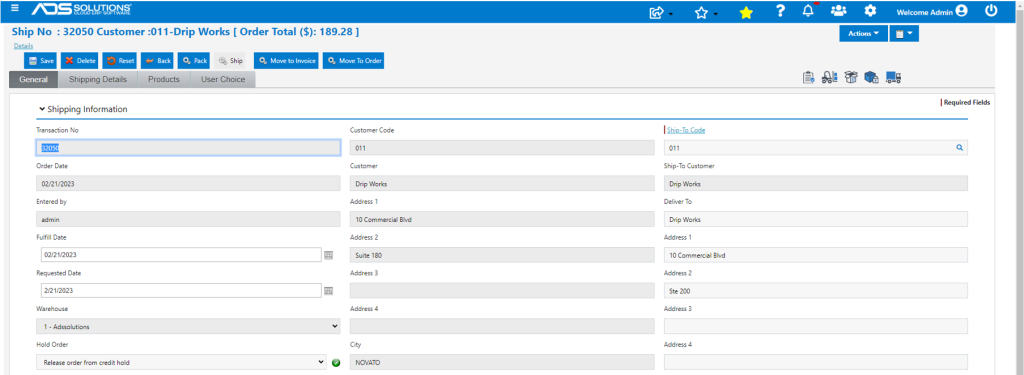Screen dimensions: 1024x375
Task: Click the Customer Code field showing 011
Action: click(502, 148)
